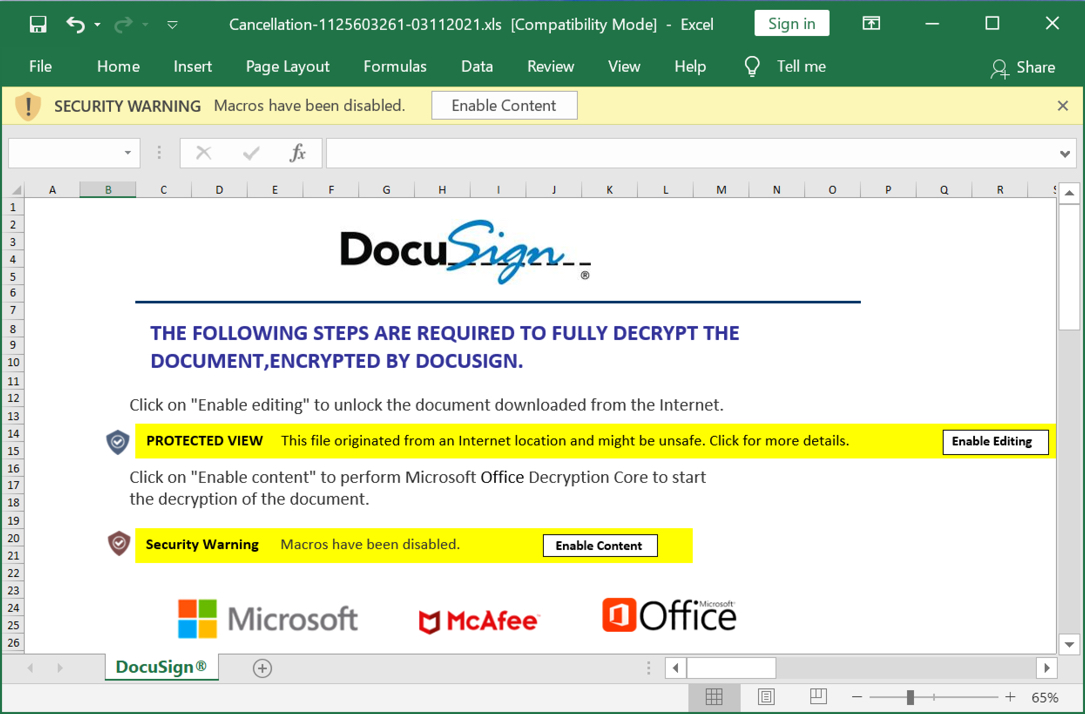
Task: Click the vertical scrollbar thumb
Action: click(1069, 267)
